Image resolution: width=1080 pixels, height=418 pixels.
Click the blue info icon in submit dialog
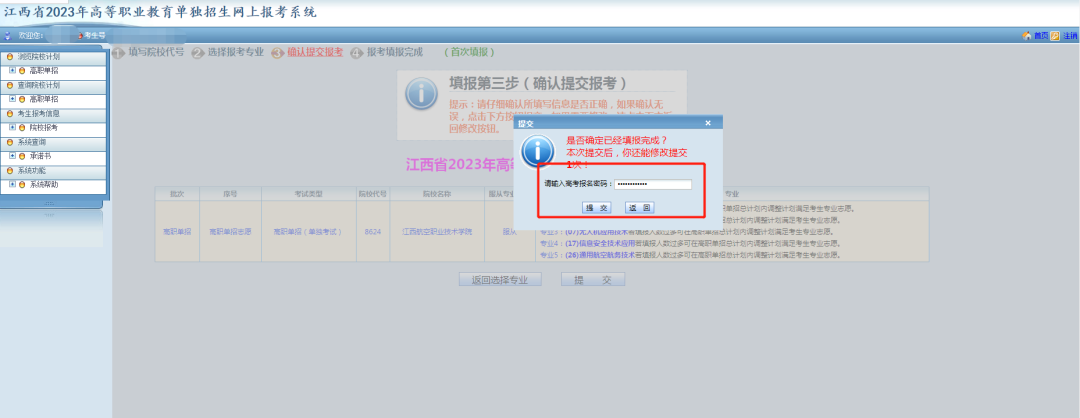tap(540, 151)
